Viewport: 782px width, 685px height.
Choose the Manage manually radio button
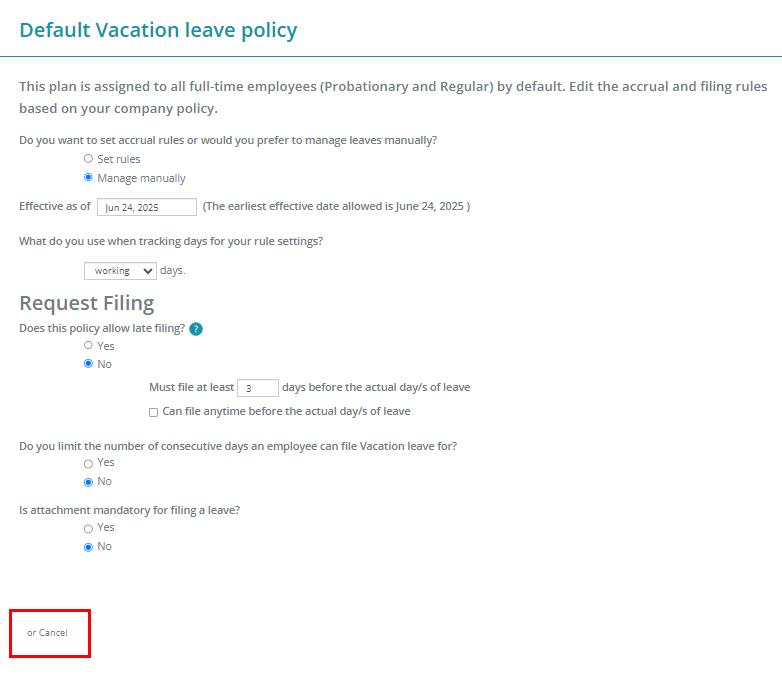click(88, 177)
